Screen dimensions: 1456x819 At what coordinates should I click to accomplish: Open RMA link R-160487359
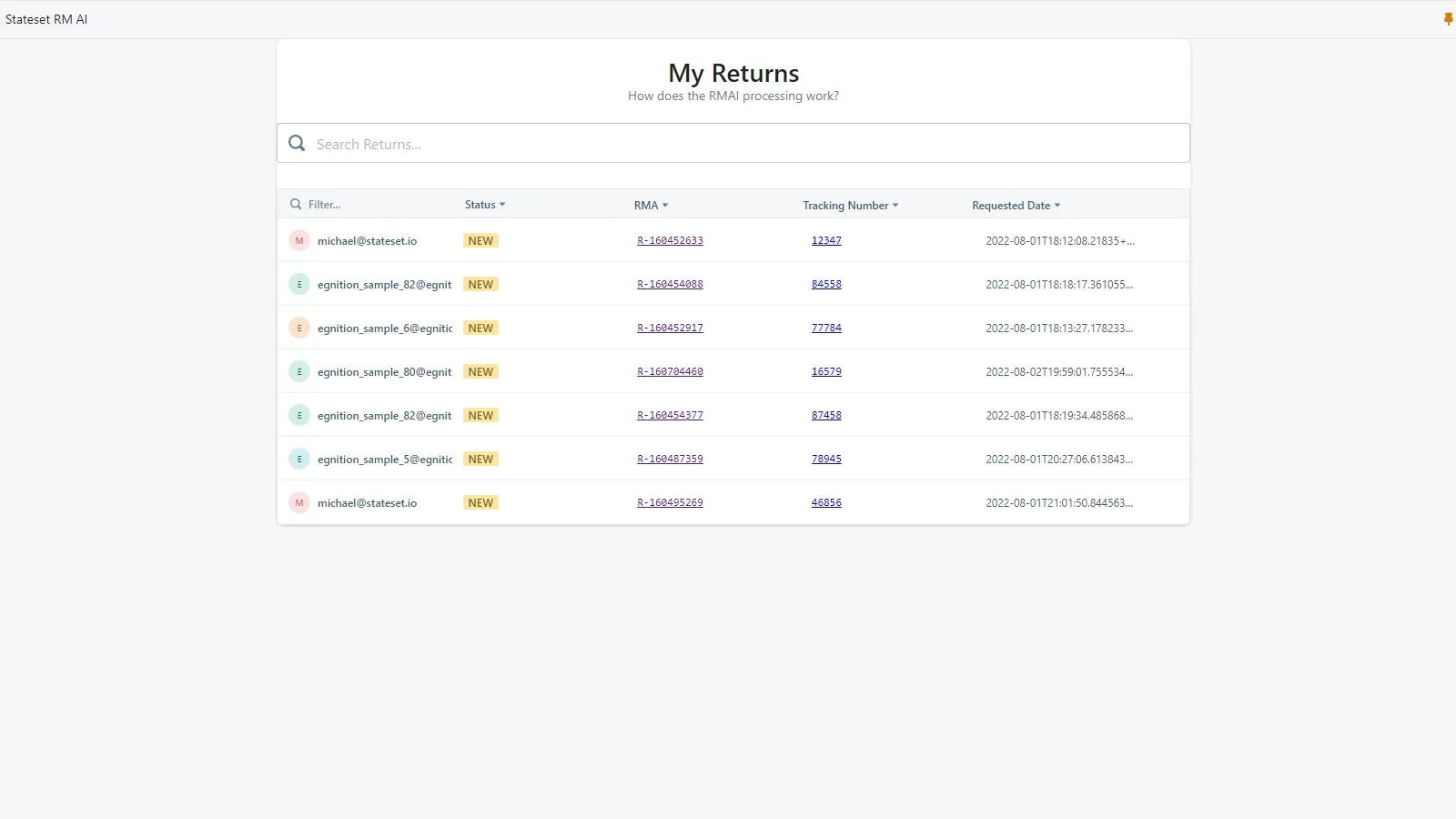[x=670, y=459]
